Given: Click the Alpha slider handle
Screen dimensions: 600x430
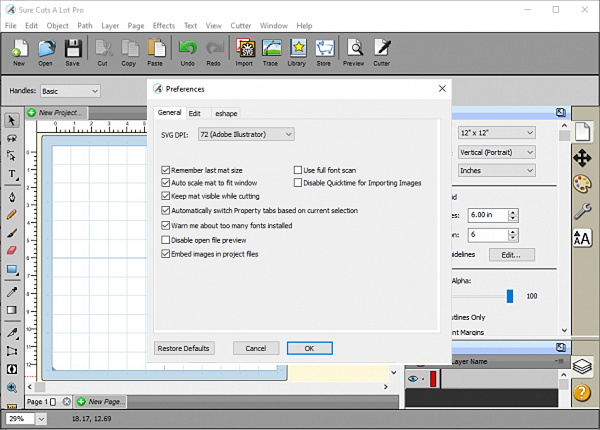Looking at the screenshot, I should pyautogui.click(x=509, y=296).
